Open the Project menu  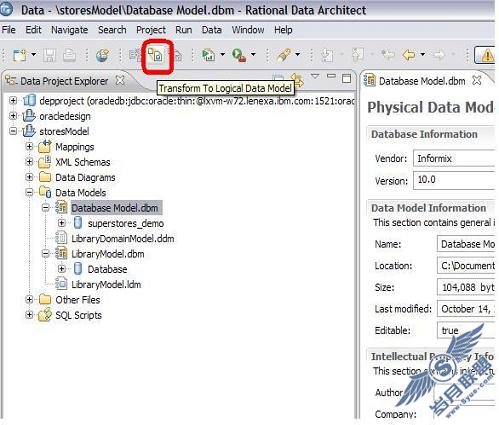point(151,30)
